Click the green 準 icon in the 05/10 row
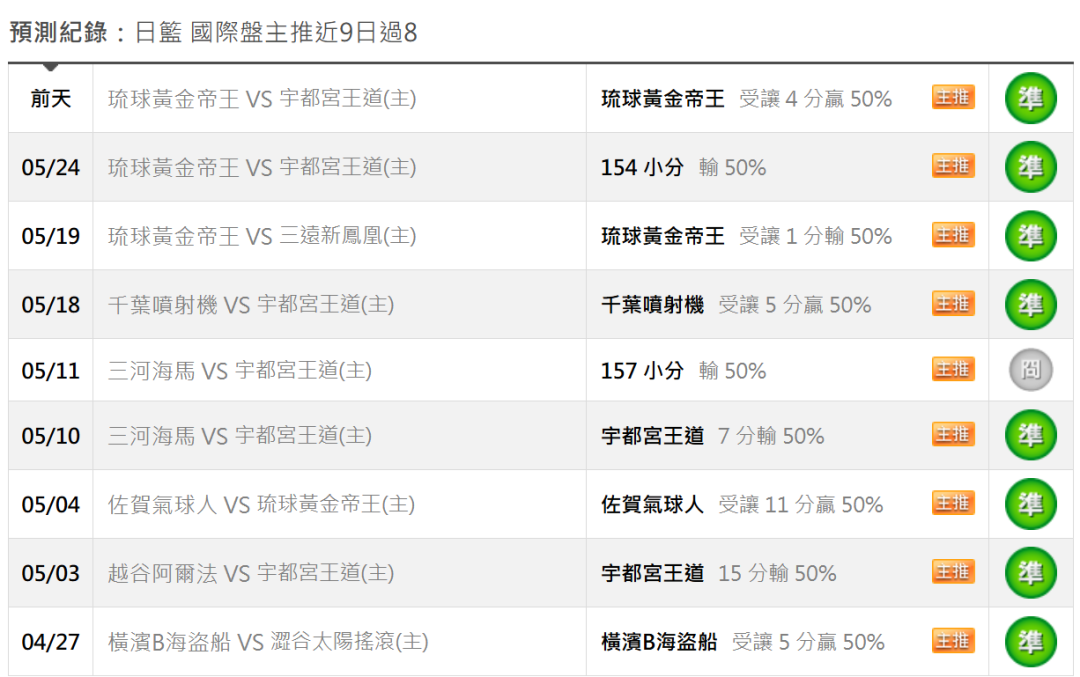This screenshot has height=677, width=1080. (1030, 435)
